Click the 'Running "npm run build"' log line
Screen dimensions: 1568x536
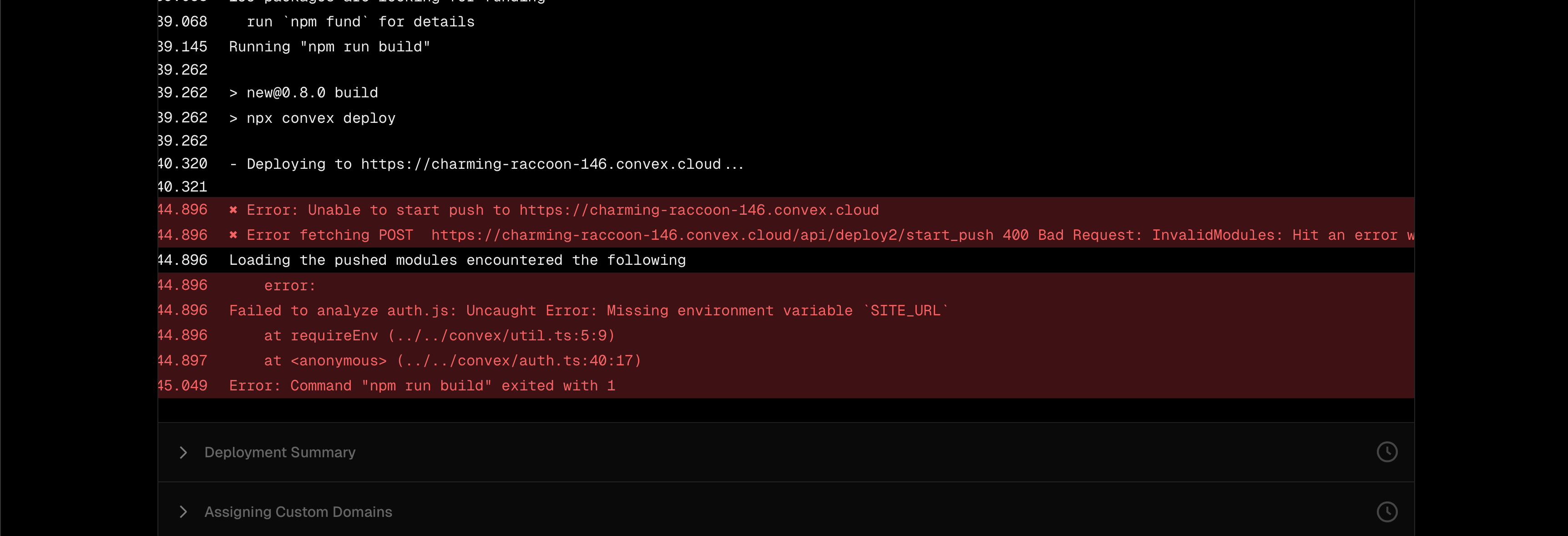785,47
